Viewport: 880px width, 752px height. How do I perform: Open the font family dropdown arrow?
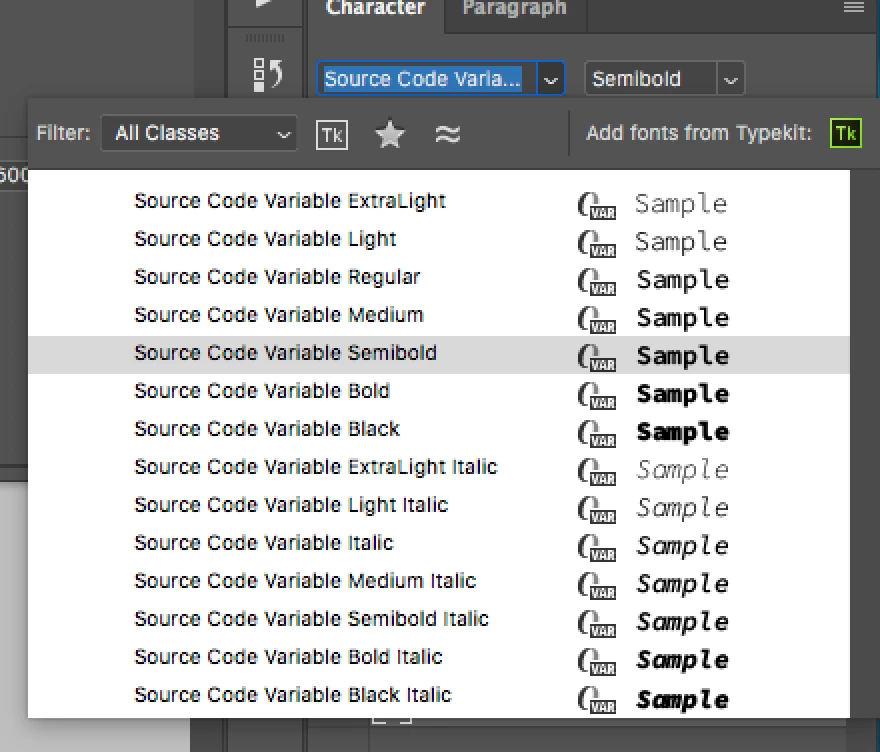pyautogui.click(x=551, y=79)
